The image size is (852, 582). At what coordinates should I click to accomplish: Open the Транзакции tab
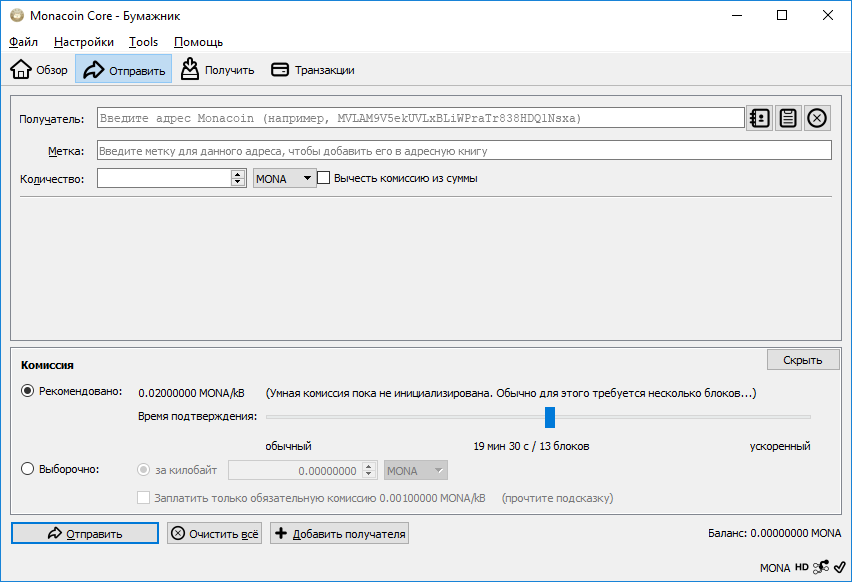(x=313, y=70)
